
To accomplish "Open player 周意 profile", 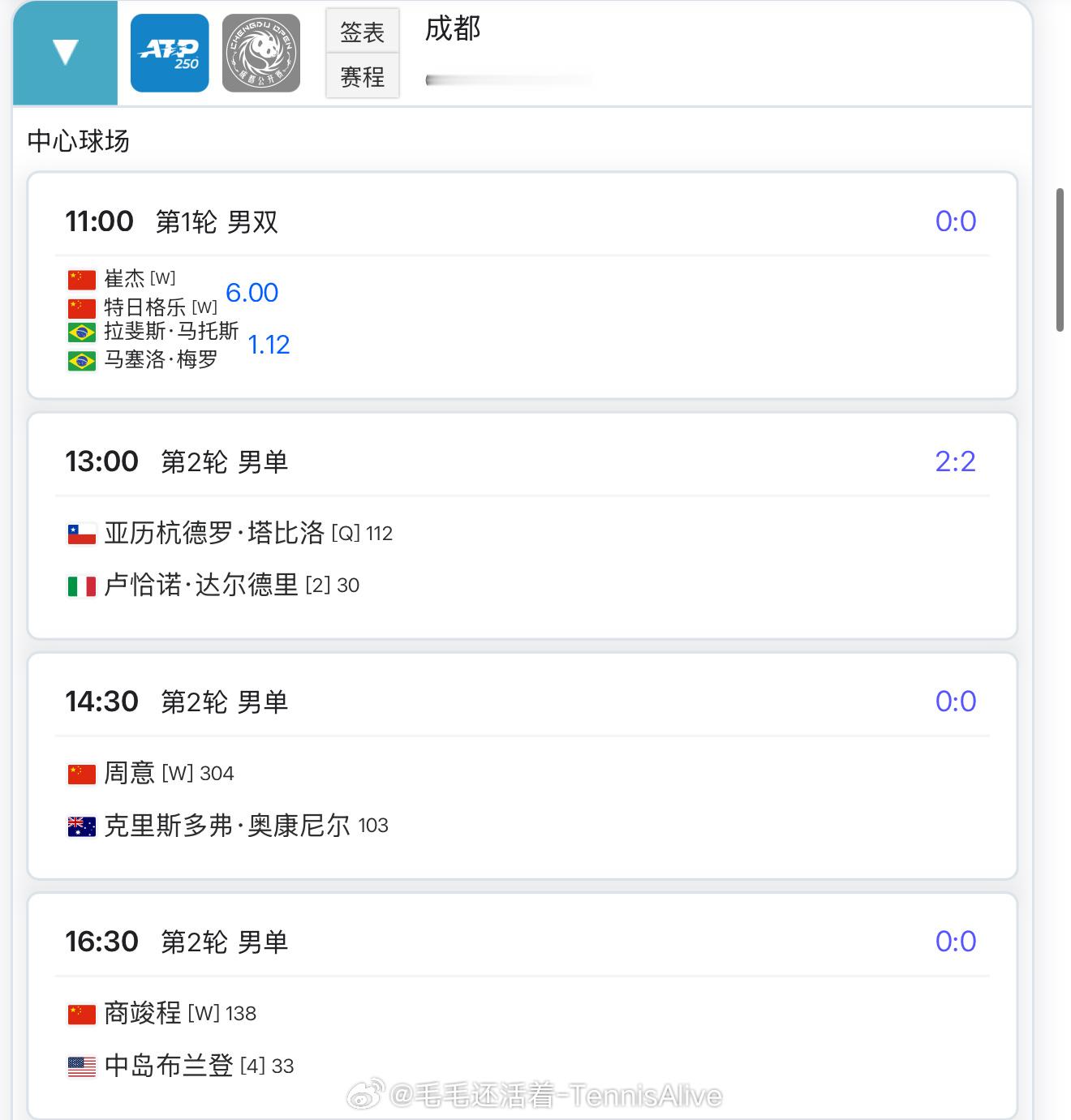I will coord(129,773).
